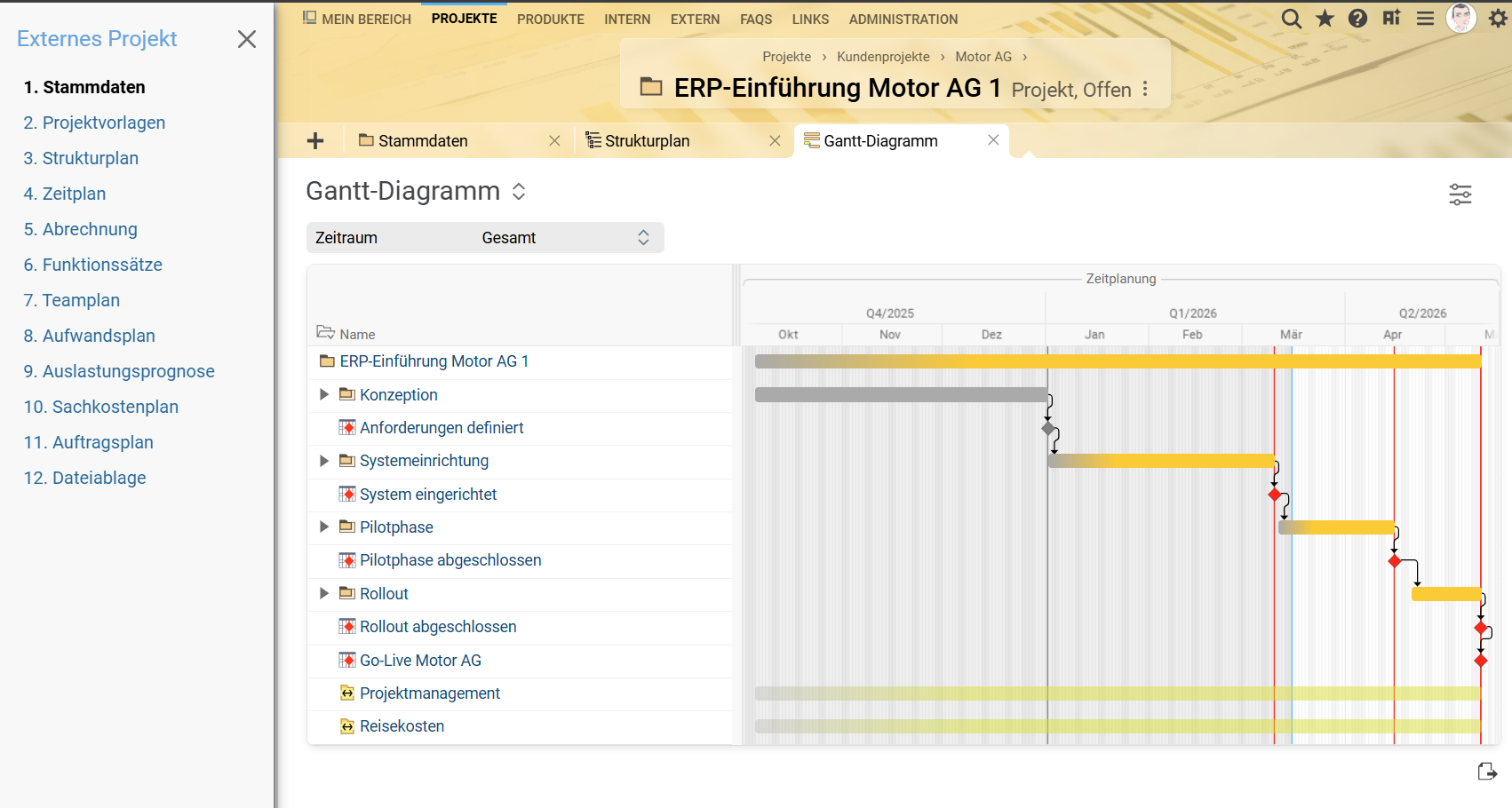Switch to the Strukturplan tab
The image size is (1512, 808).
point(647,140)
